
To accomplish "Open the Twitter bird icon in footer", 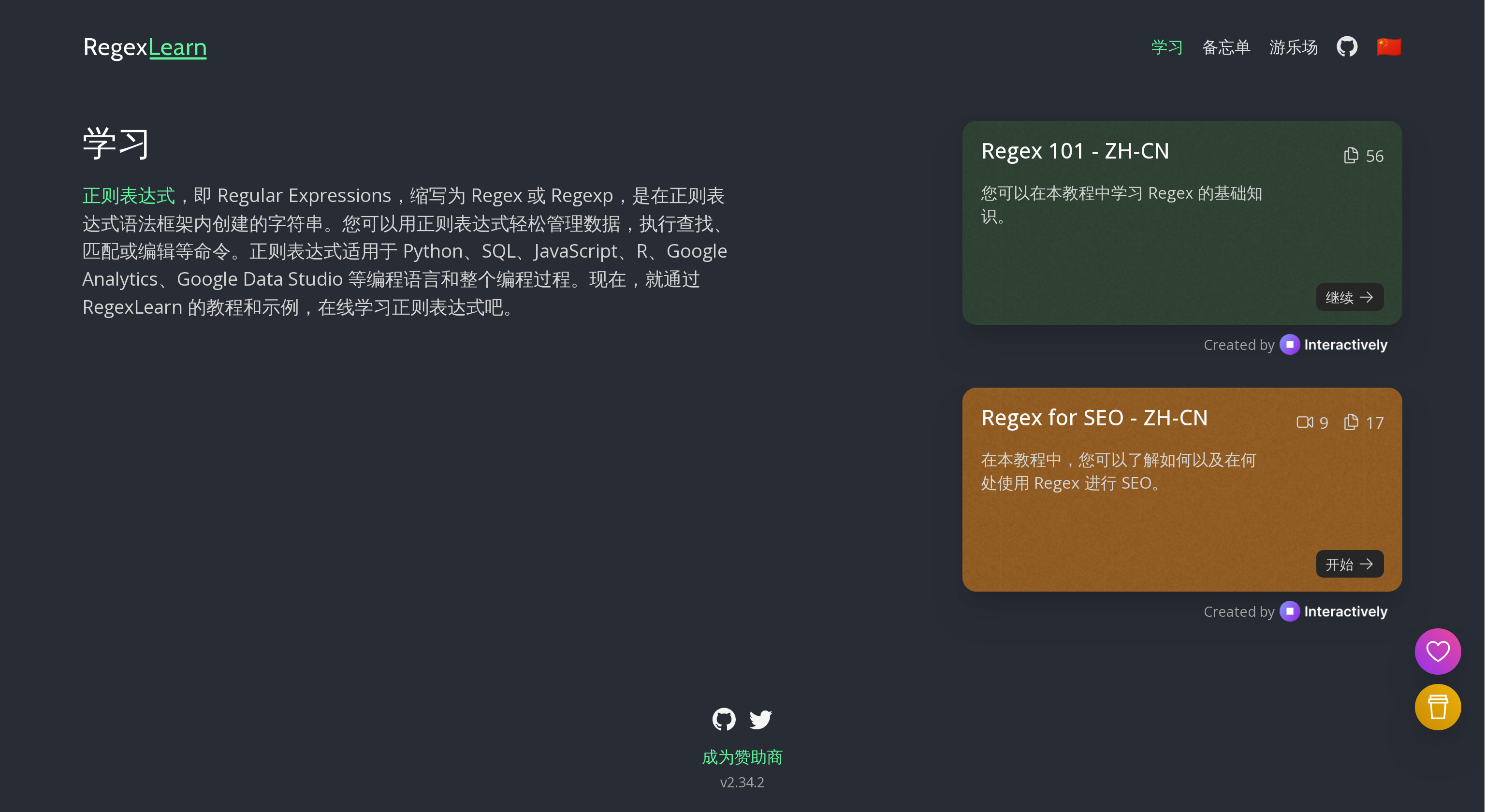I will [760, 719].
